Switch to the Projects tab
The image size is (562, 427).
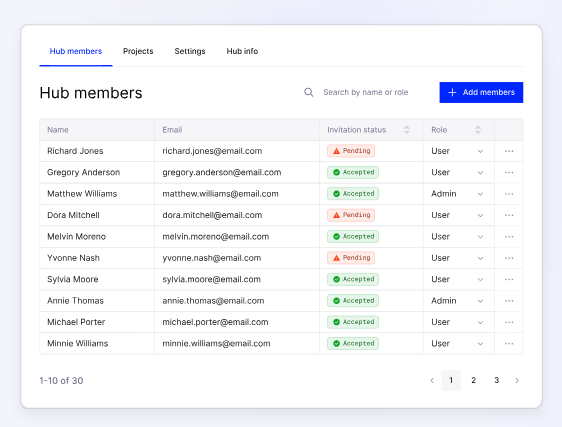(x=138, y=51)
